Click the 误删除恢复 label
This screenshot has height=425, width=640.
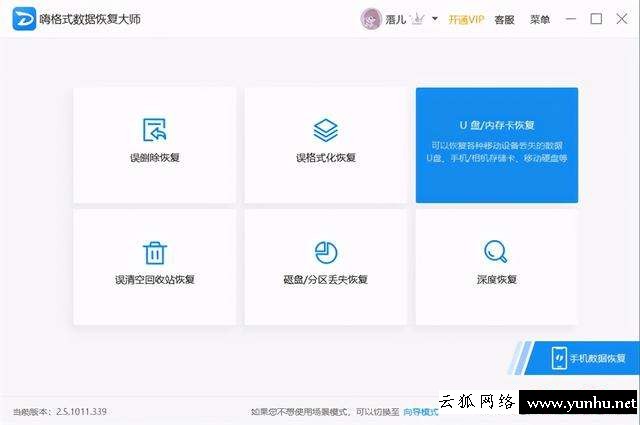point(155,158)
